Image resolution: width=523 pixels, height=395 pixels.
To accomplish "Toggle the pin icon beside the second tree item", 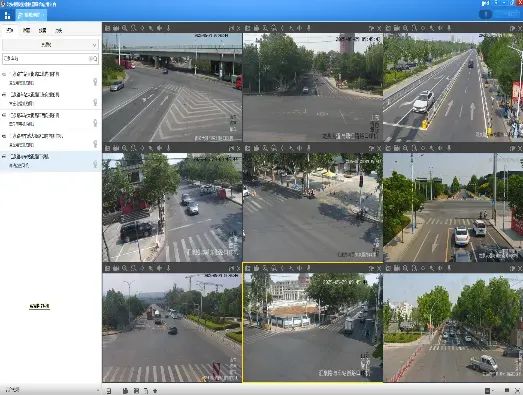I will click(x=95, y=102).
